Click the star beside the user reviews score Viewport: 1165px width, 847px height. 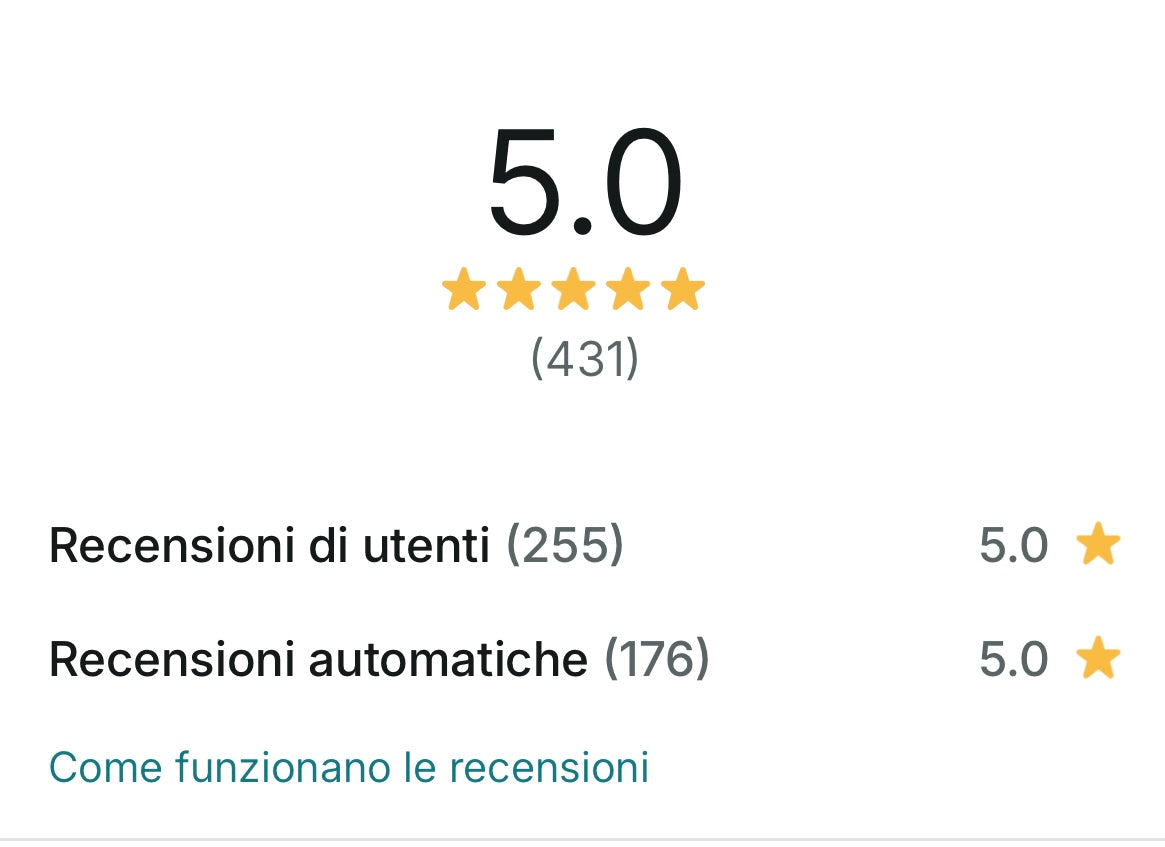(1098, 545)
